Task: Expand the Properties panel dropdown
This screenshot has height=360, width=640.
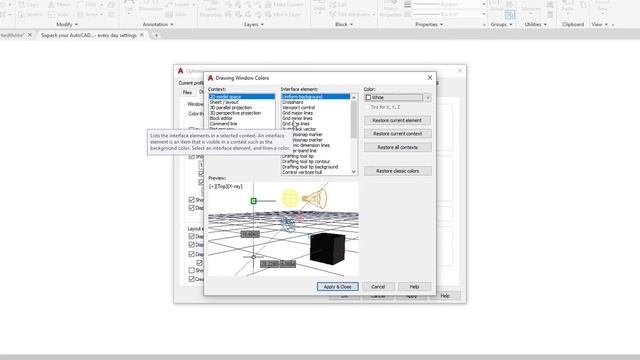Action: 429,24
